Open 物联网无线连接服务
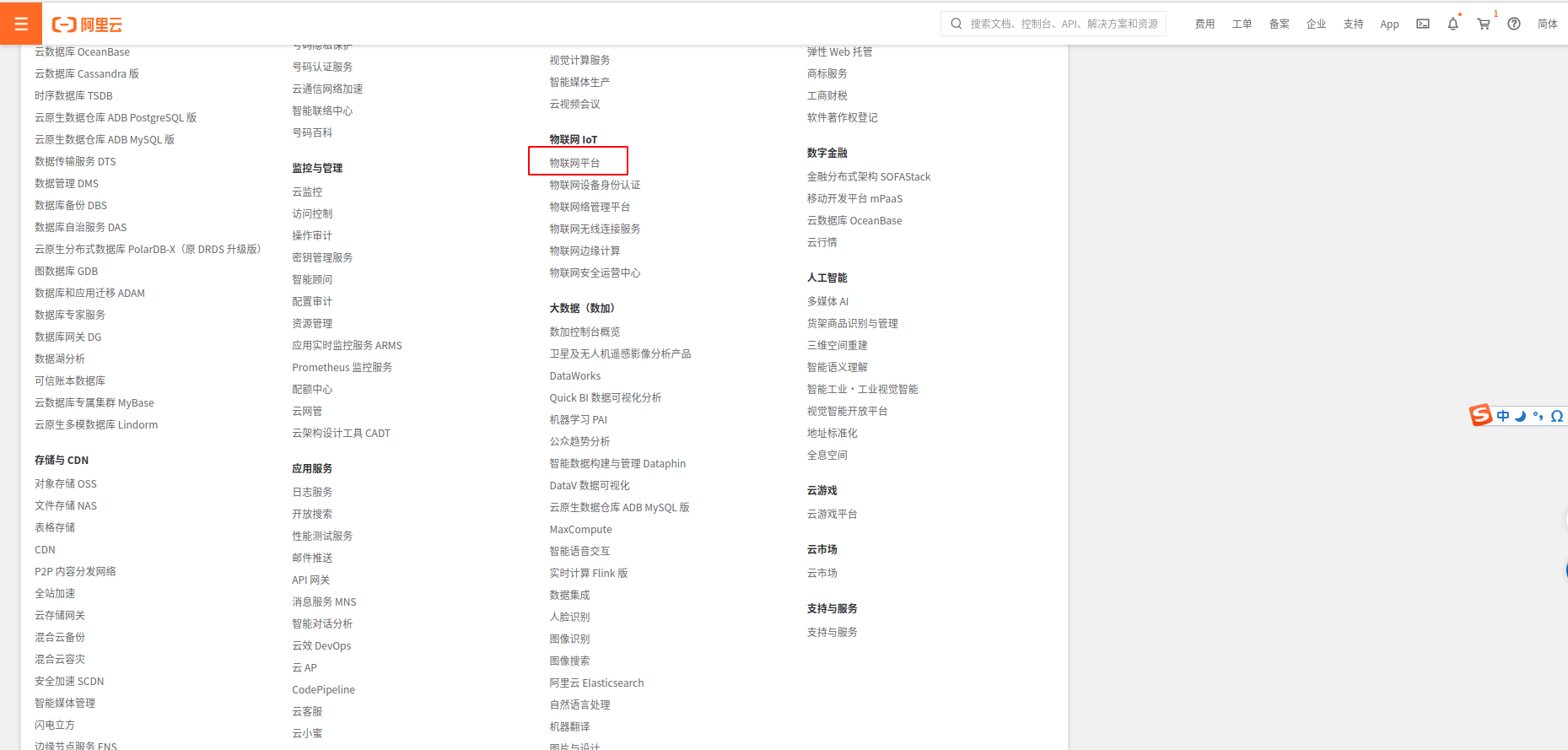 click(x=595, y=229)
